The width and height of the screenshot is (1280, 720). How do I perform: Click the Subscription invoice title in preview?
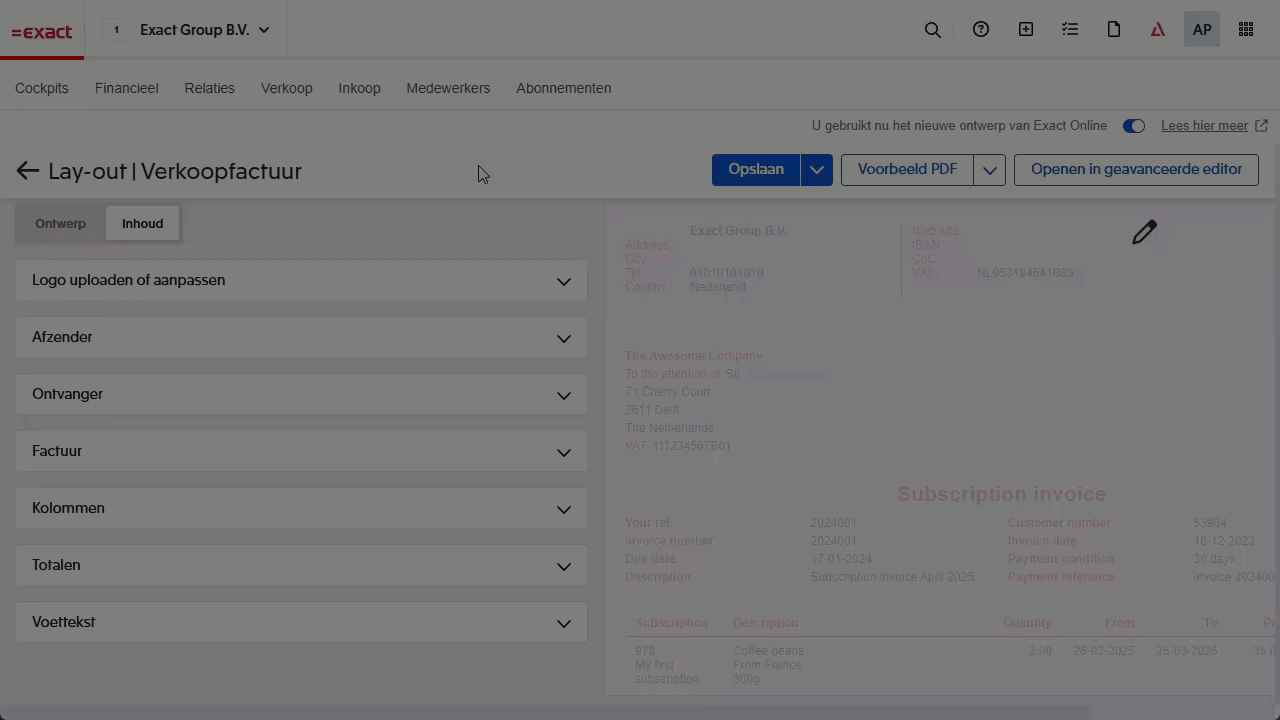(x=1001, y=494)
